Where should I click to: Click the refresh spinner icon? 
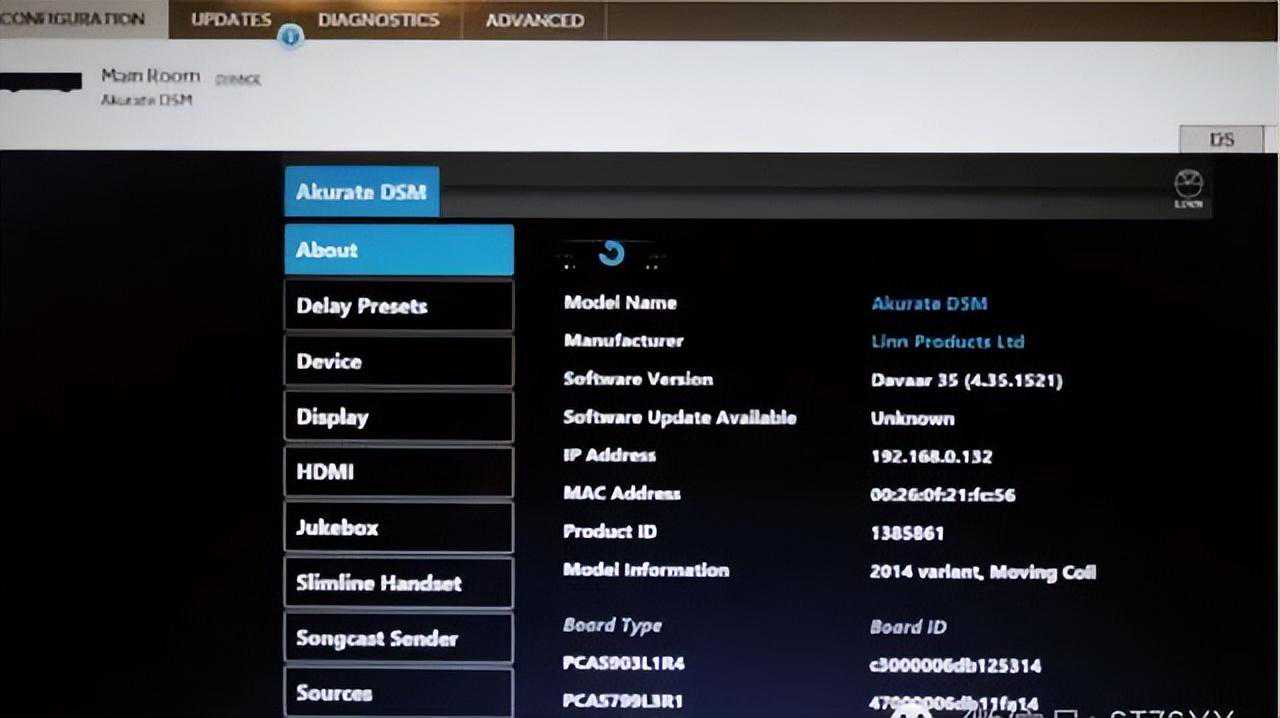pos(611,253)
